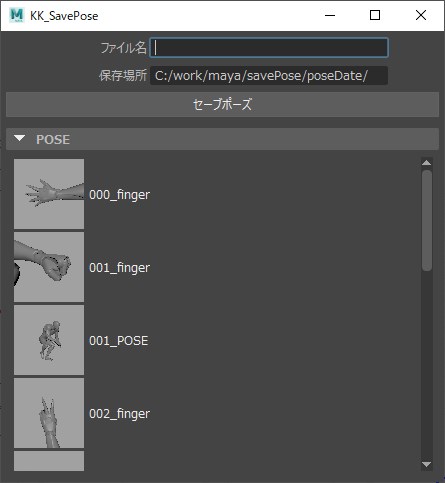Click the 保存場所 save path field

coord(269,76)
